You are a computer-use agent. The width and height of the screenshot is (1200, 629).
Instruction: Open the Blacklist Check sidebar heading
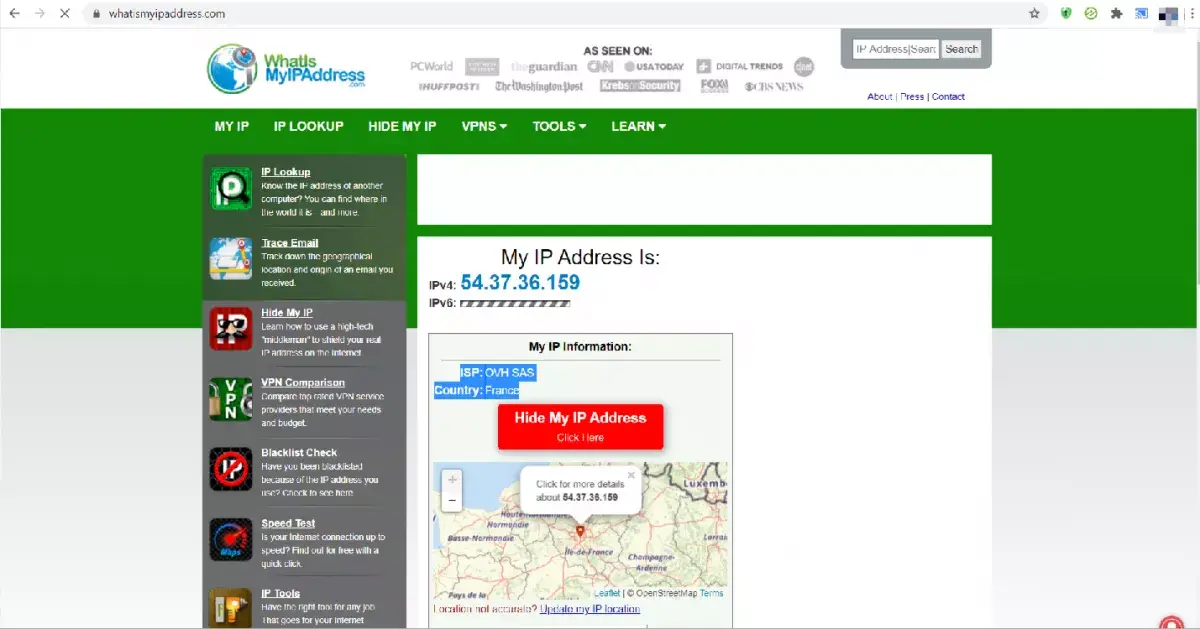tap(300, 453)
